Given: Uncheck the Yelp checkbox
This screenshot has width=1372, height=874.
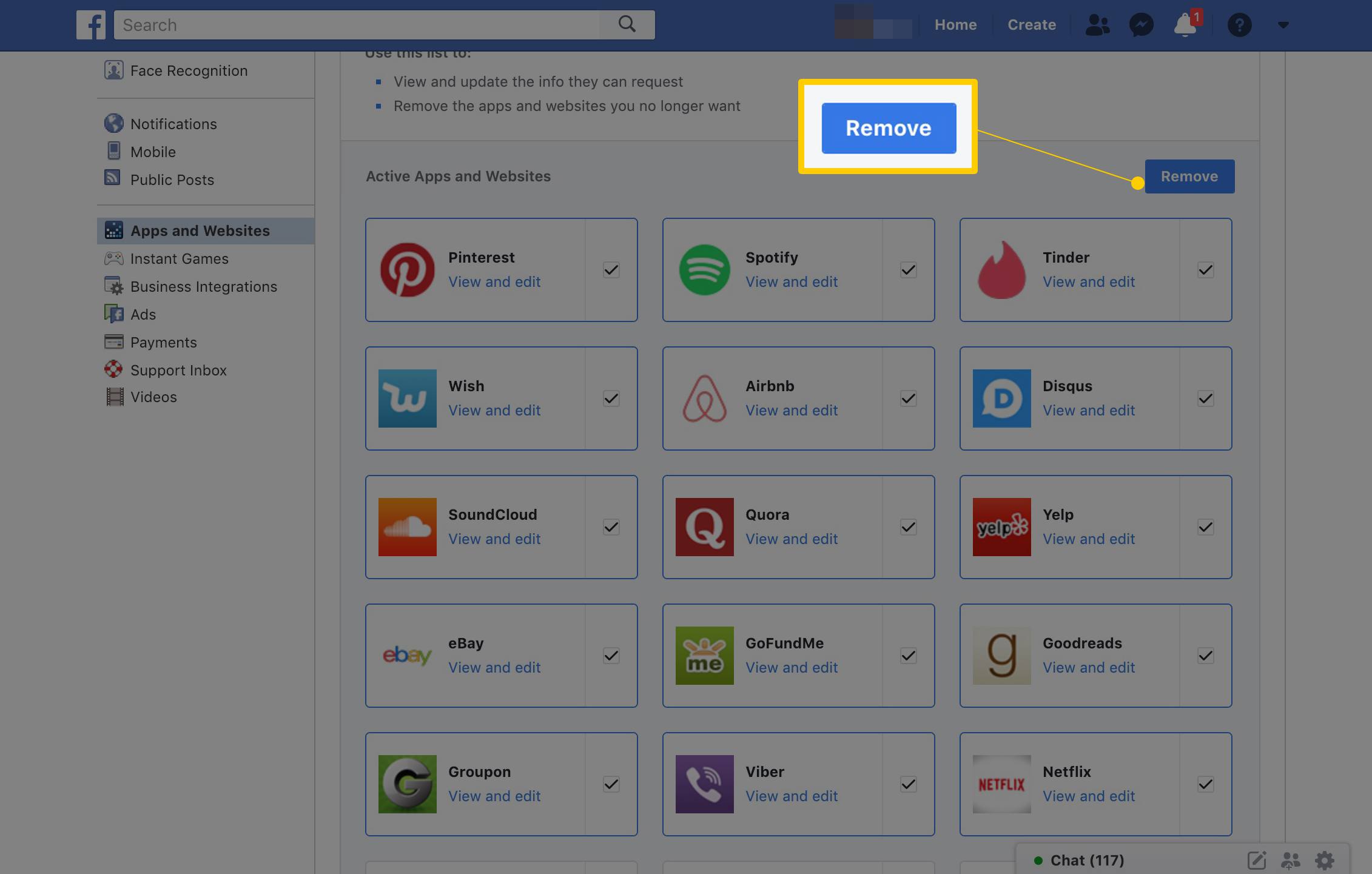Looking at the screenshot, I should click(x=1206, y=527).
